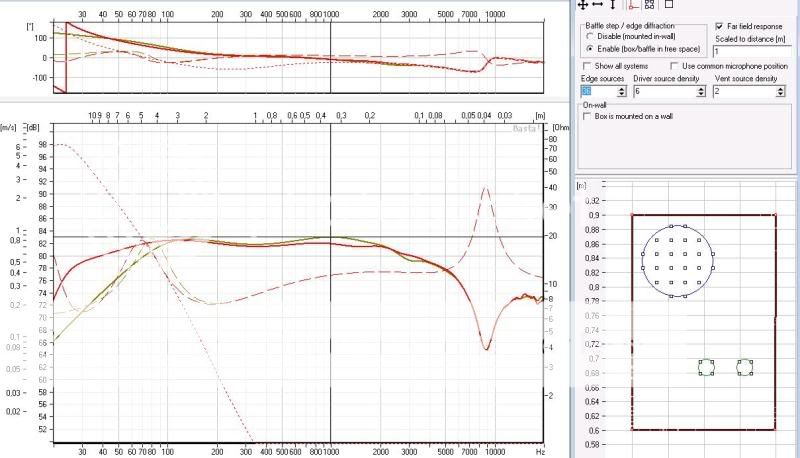This screenshot has height=458, width=800.
Task: Select the horizontal double-arrow tool
Action: (597, 5)
